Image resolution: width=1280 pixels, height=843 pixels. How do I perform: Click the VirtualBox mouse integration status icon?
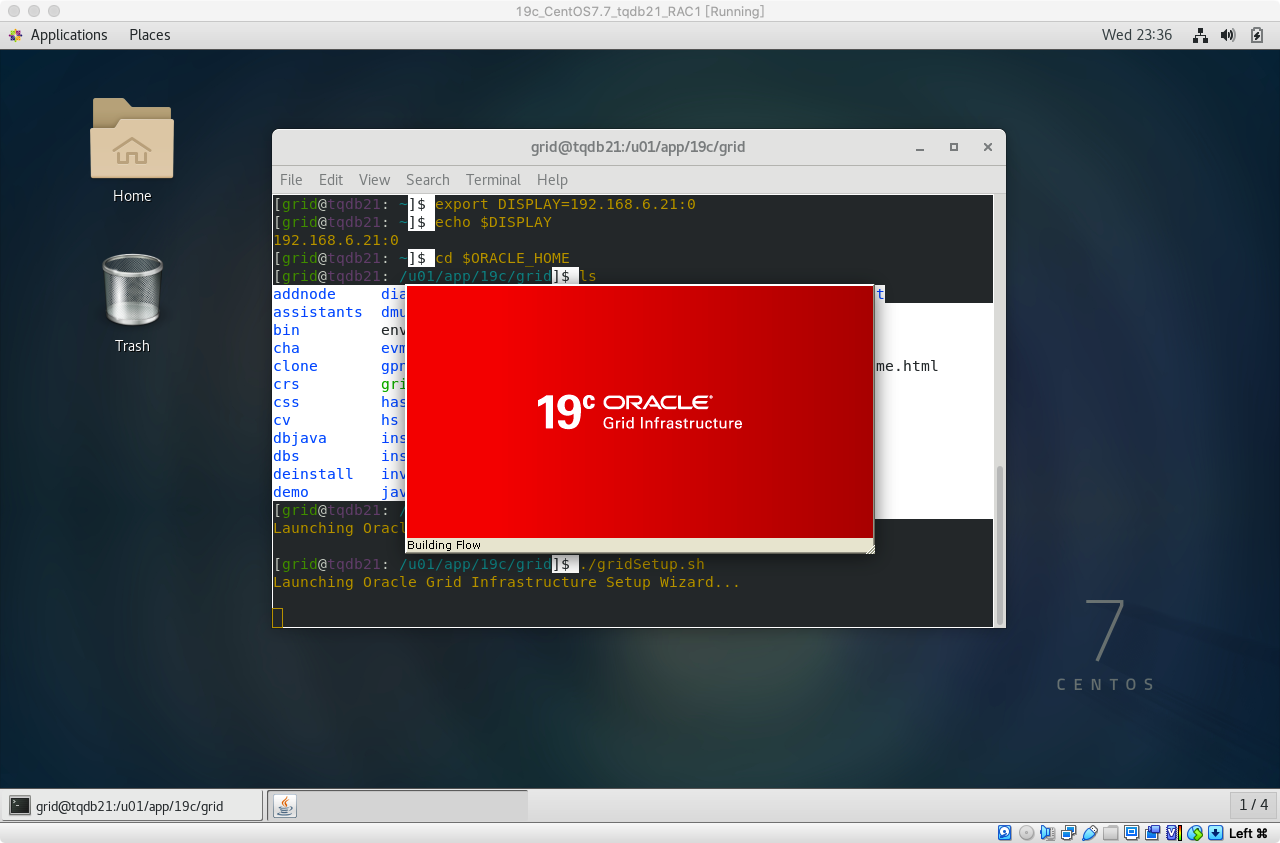(1195, 833)
